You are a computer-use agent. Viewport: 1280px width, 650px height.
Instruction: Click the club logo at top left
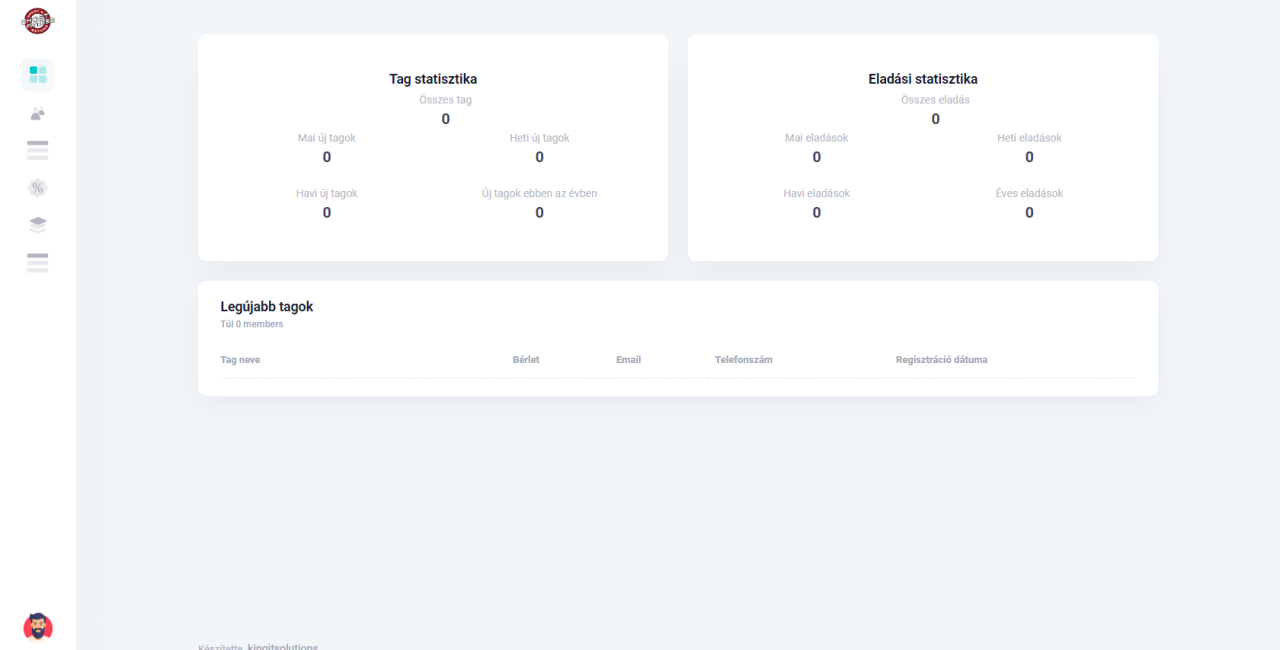click(37, 20)
